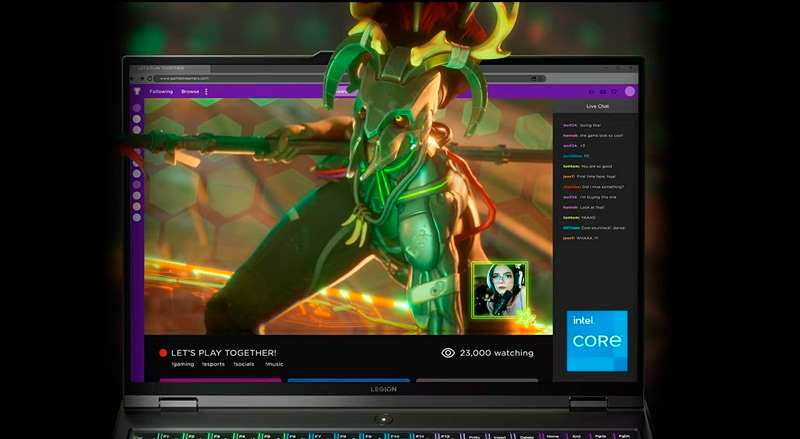Click the Live Chat panel header
This screenshot has height=439, width=800.
(597, 106)
